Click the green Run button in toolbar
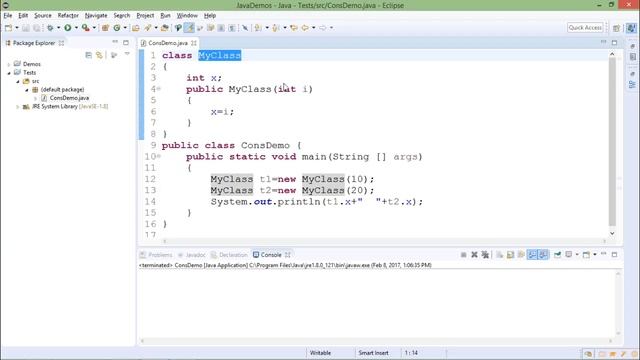The width and height of the screenshot is (640, 360). (68, 28)
